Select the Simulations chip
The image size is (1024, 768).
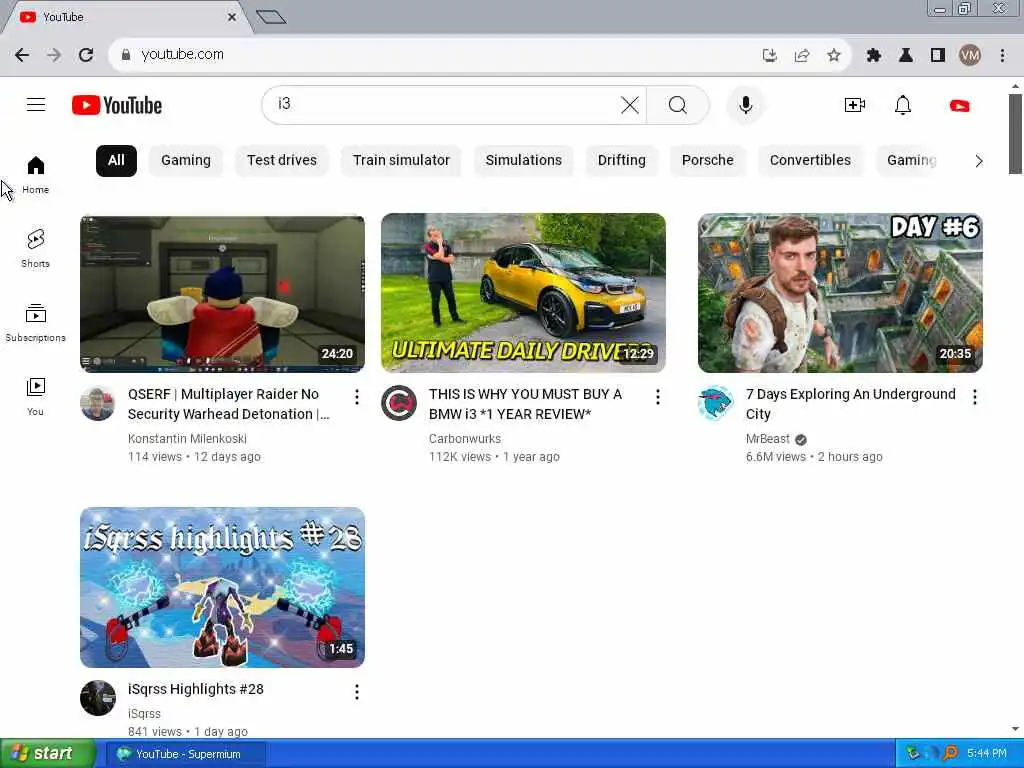pos(523,161)
